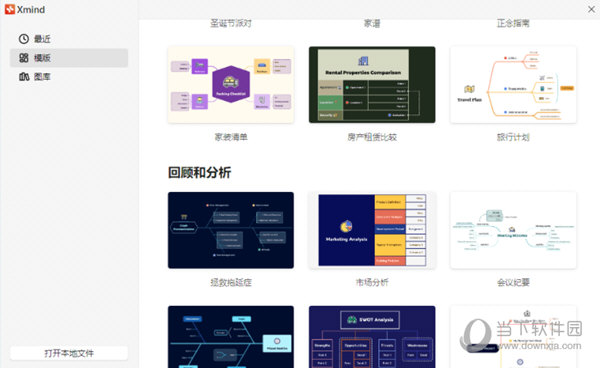Select the 模板 (Templates) grid icon
This screenshot has width=600, height=368.
(24, 58)
